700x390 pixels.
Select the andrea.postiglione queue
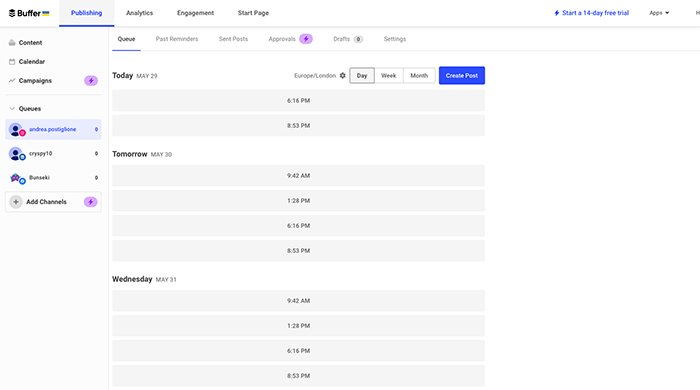[x=53, y=129]
